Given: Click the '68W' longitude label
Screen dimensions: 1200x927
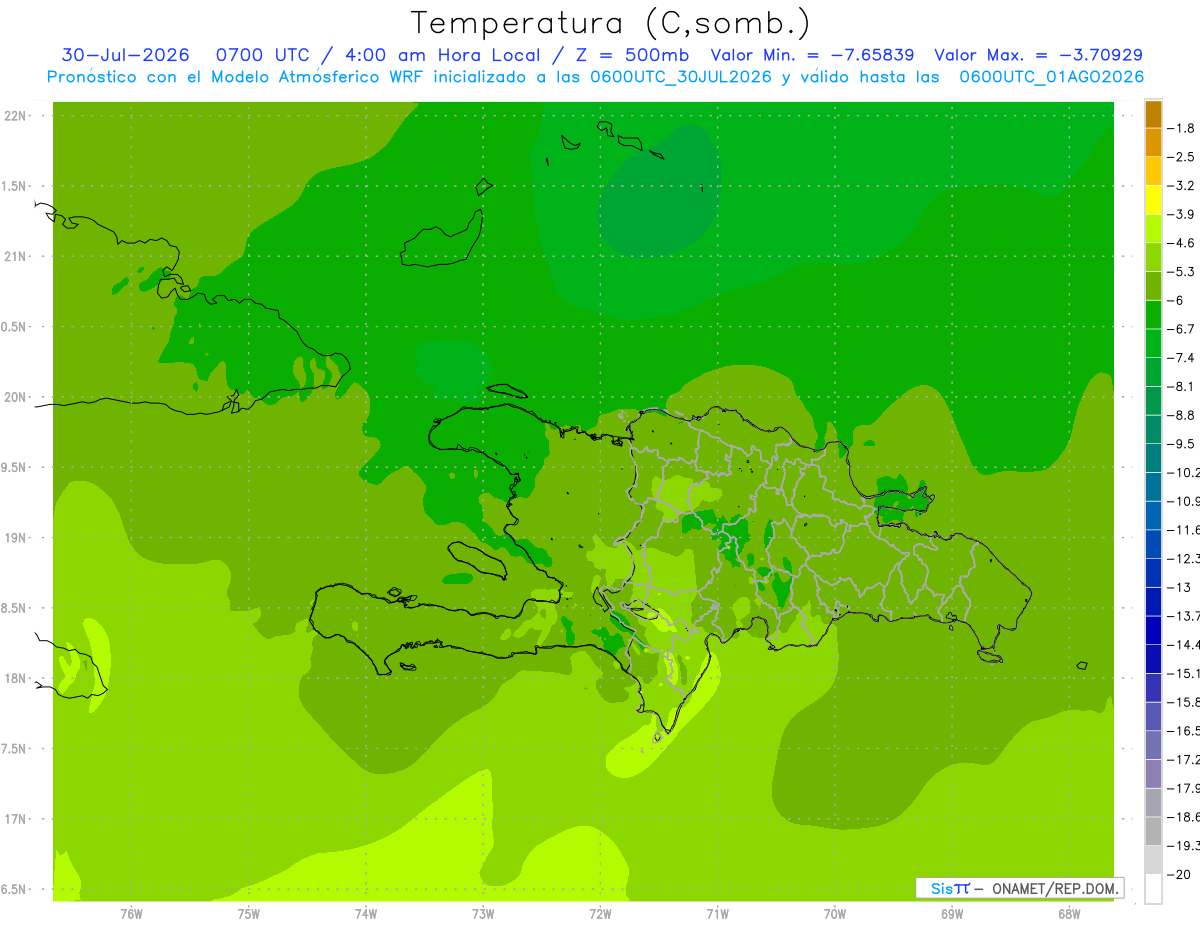Looking at the screenshot, I should [x=1069, y=914].
